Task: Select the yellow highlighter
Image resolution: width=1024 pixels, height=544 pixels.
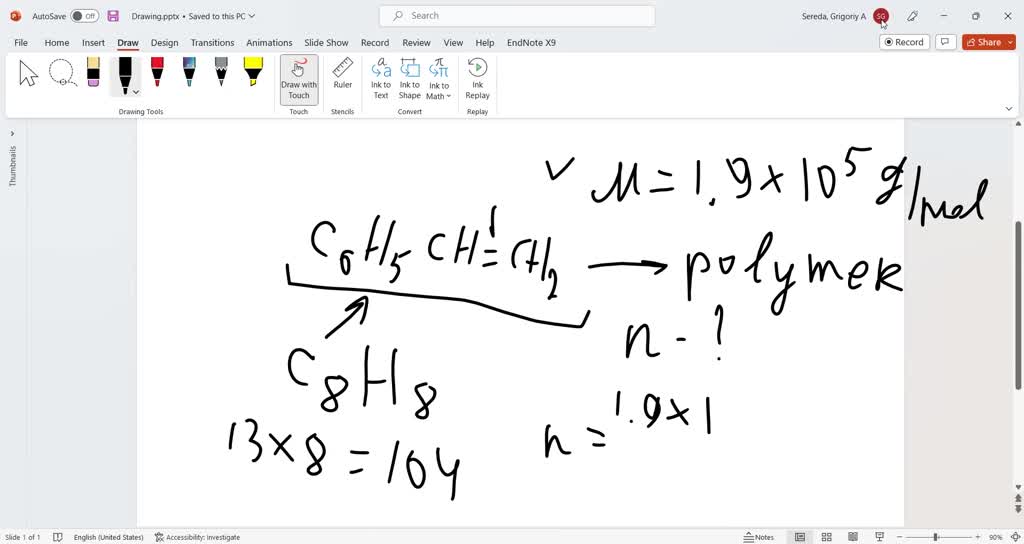Action: click(253, 72)
